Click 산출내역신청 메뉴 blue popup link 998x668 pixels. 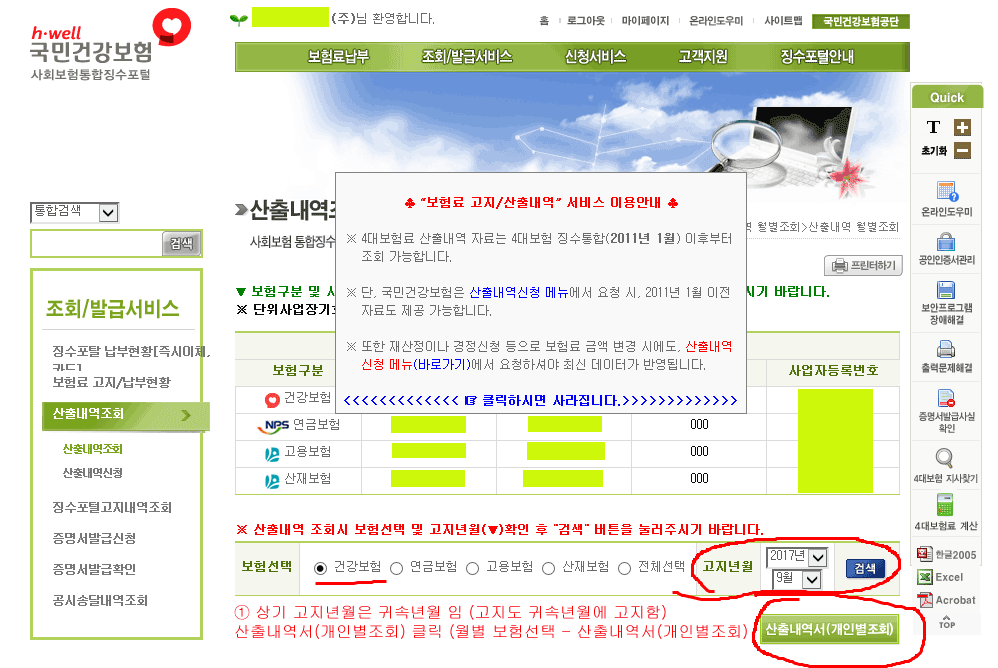[x=519, y=293]
